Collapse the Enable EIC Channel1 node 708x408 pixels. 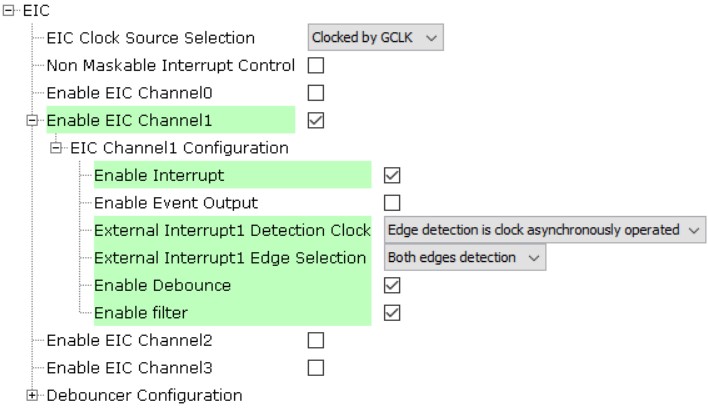(x=33, y=121)
